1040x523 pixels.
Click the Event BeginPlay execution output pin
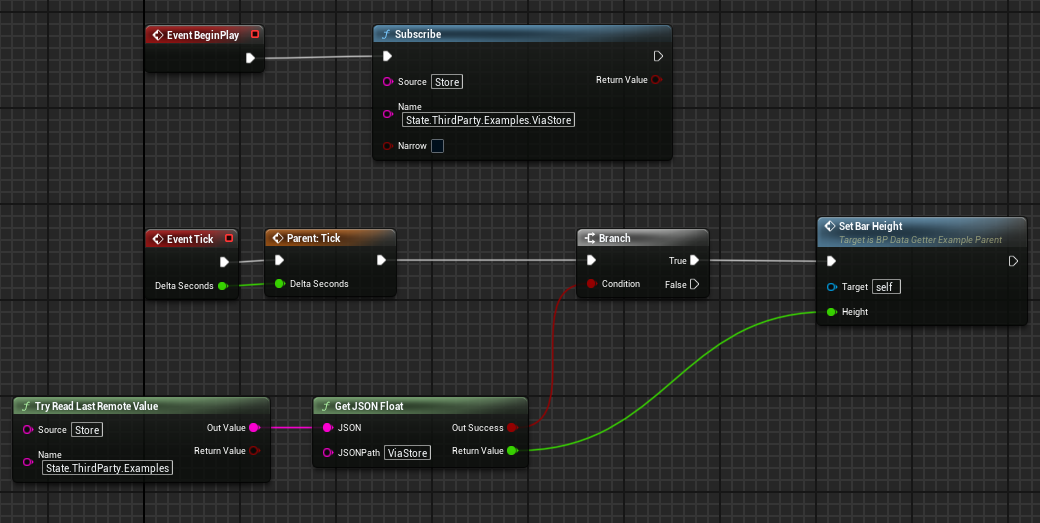[x=250, y=58]
